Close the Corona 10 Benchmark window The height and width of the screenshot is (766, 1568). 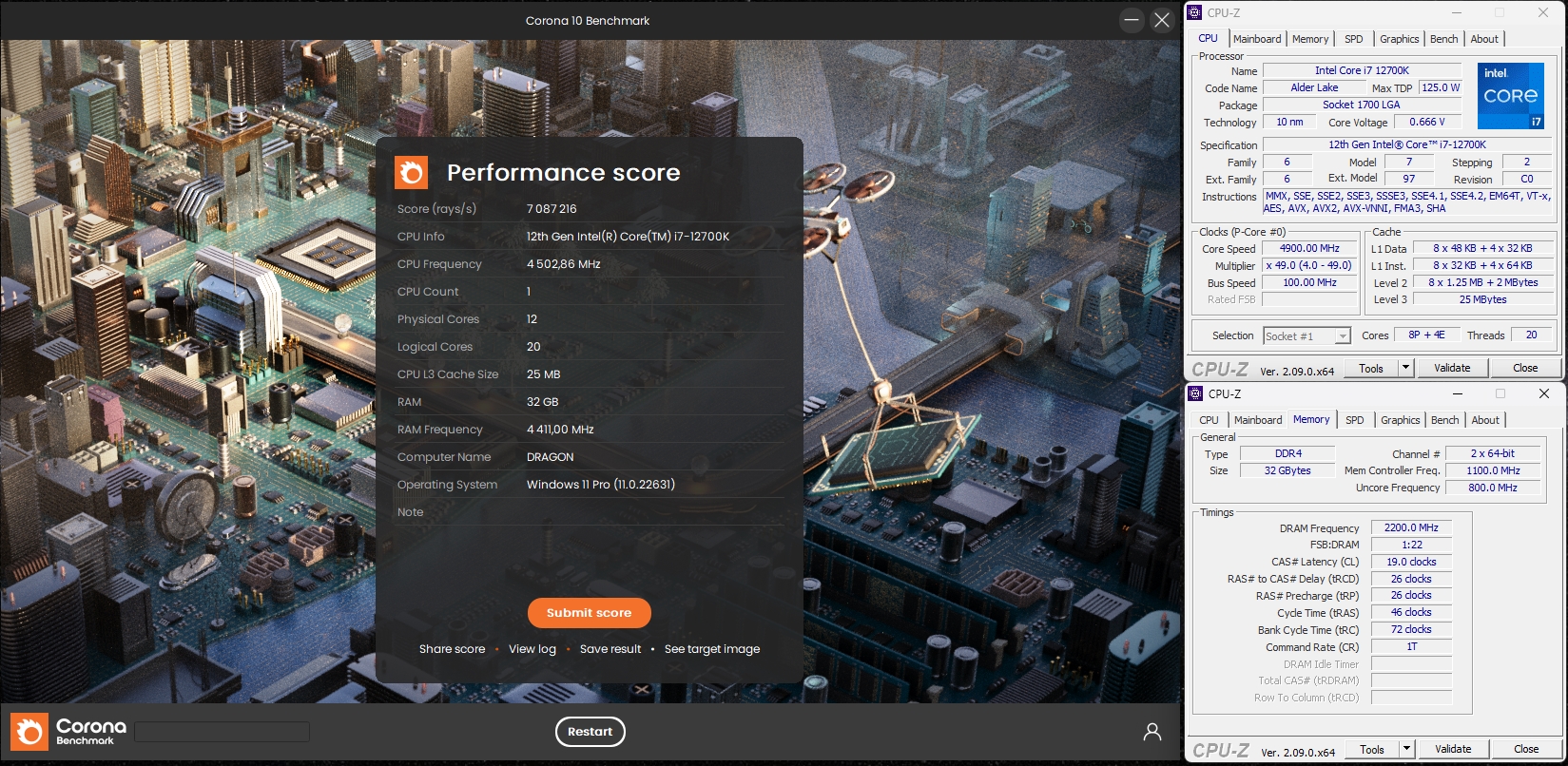(1162, 20)
